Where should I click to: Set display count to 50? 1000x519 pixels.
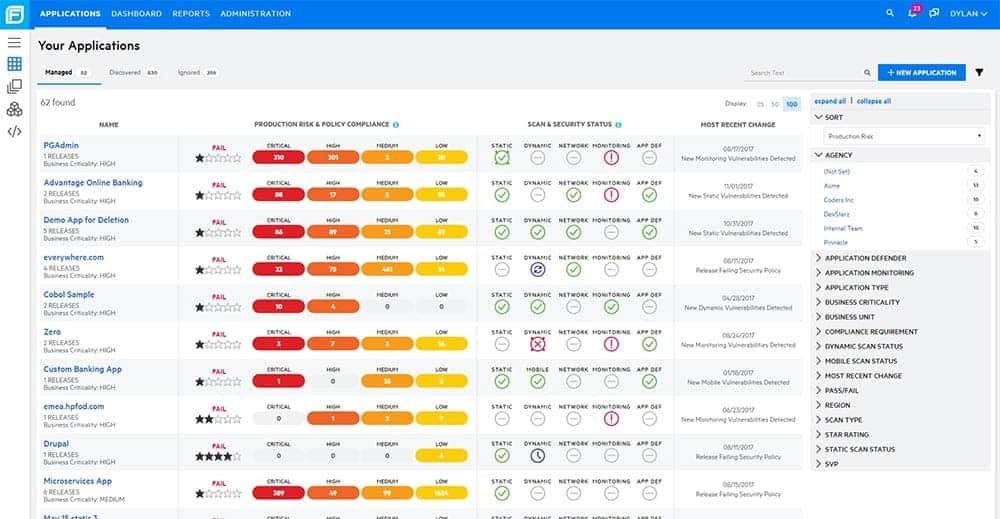coord(775,104)
